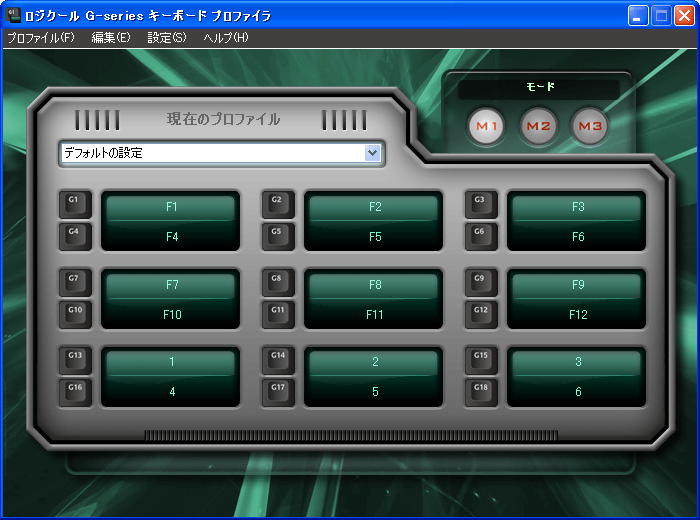
Task: Click the F10 assignment button
Action: [x=171, y=314]
